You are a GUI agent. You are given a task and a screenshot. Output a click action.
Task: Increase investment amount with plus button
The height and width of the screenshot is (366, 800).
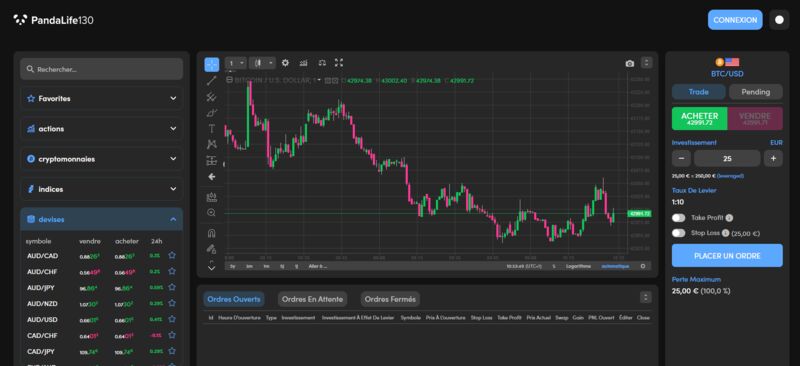pos(773,159)
